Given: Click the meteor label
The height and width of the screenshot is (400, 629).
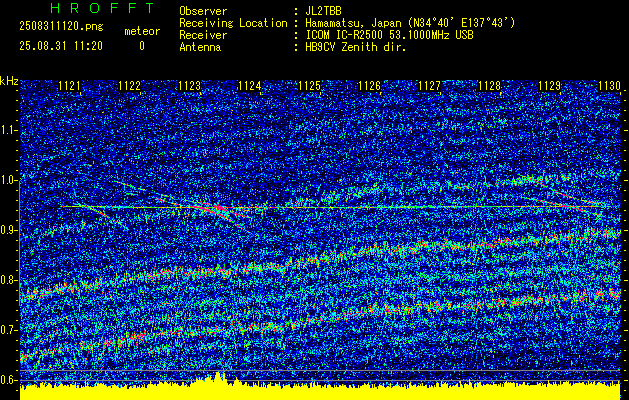Looking at the screenshot, I should tap(142, 31).
